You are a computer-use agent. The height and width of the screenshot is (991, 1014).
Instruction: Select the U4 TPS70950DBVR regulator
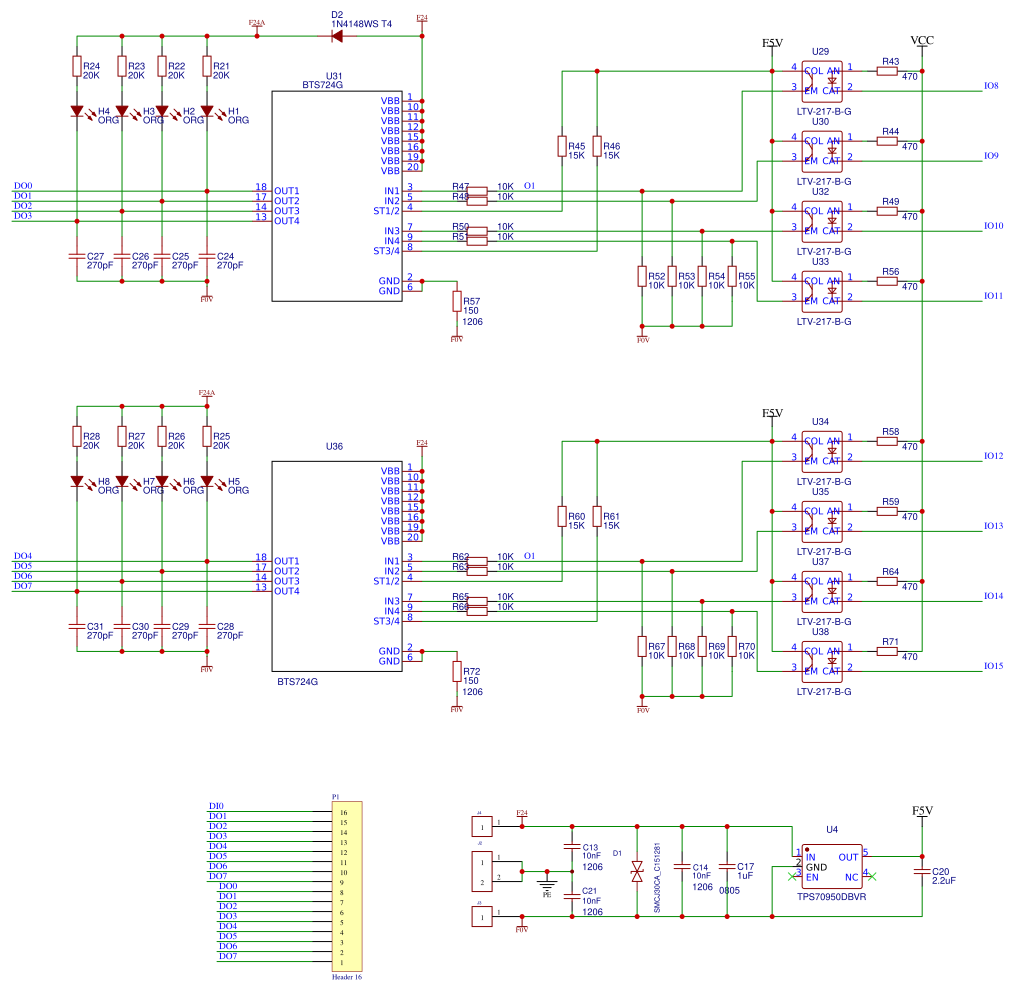tap(832, 866)
